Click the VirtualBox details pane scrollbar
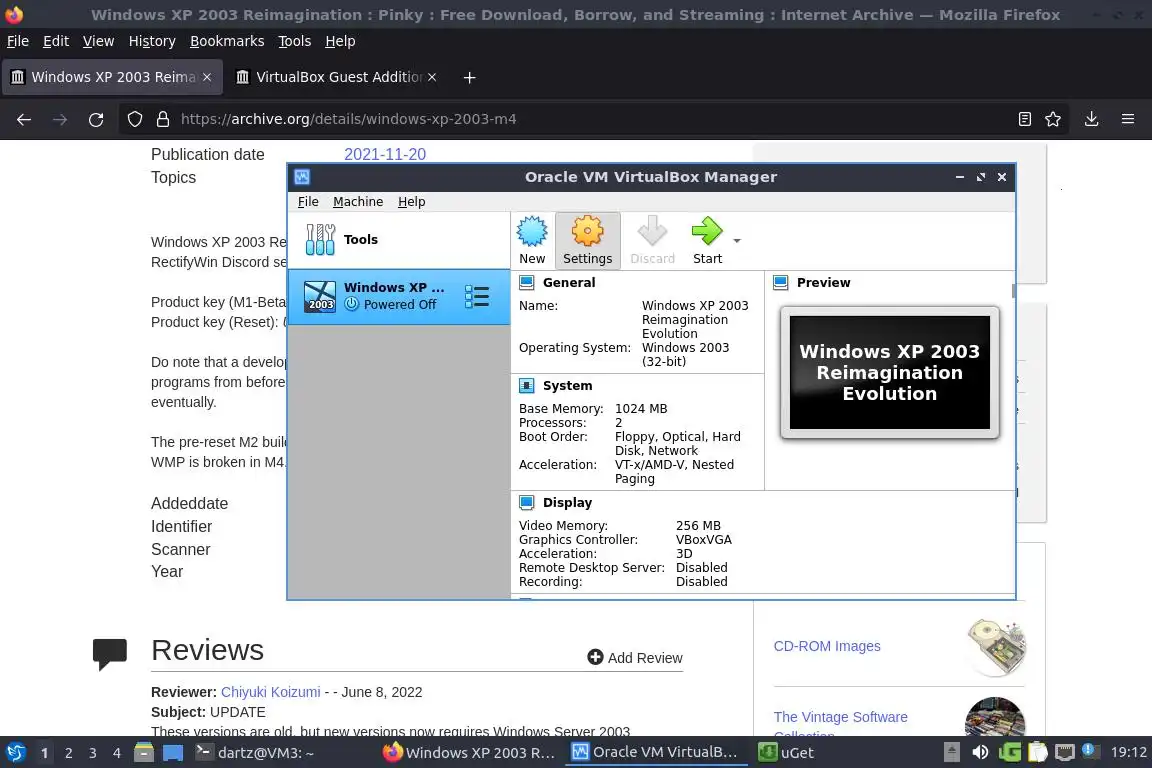Viewport: 1152px width, 768px height. click(1014, 291)
